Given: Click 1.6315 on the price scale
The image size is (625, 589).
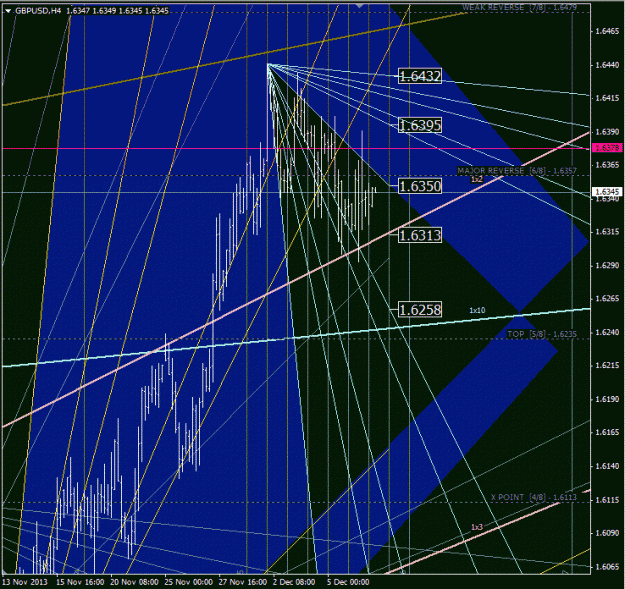Looking at the screenshot, I should pos(607,232).
